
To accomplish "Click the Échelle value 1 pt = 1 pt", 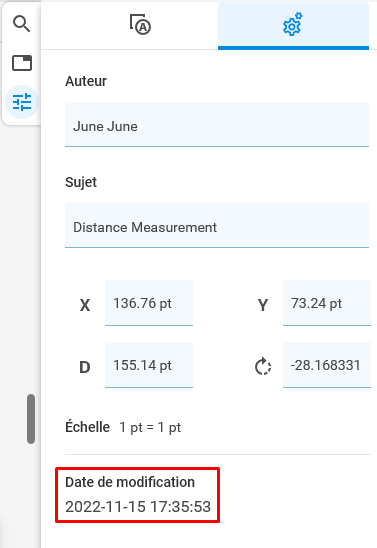I will [x=150, y=427].
